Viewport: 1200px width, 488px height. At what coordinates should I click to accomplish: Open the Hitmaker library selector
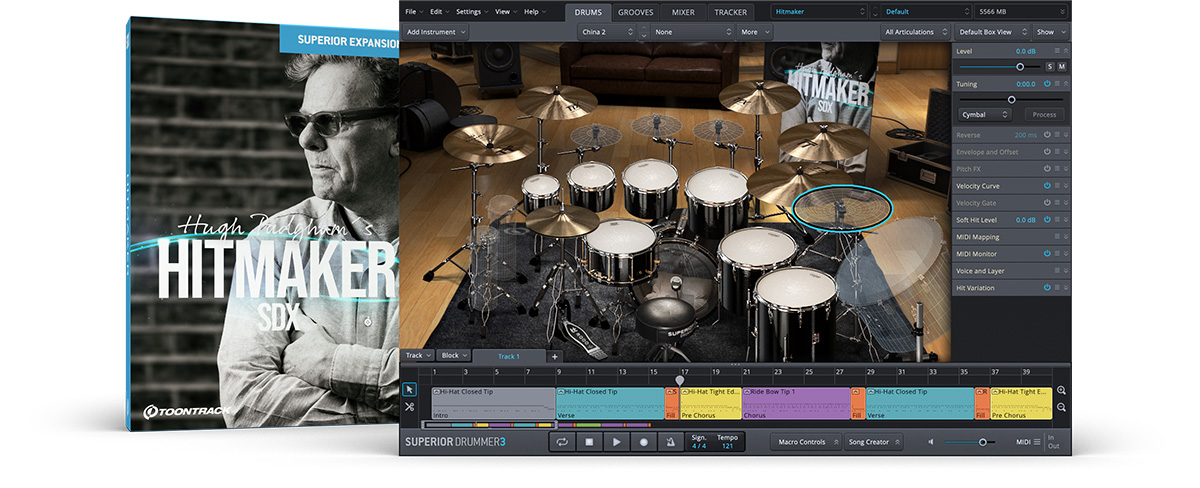[819, 12]
